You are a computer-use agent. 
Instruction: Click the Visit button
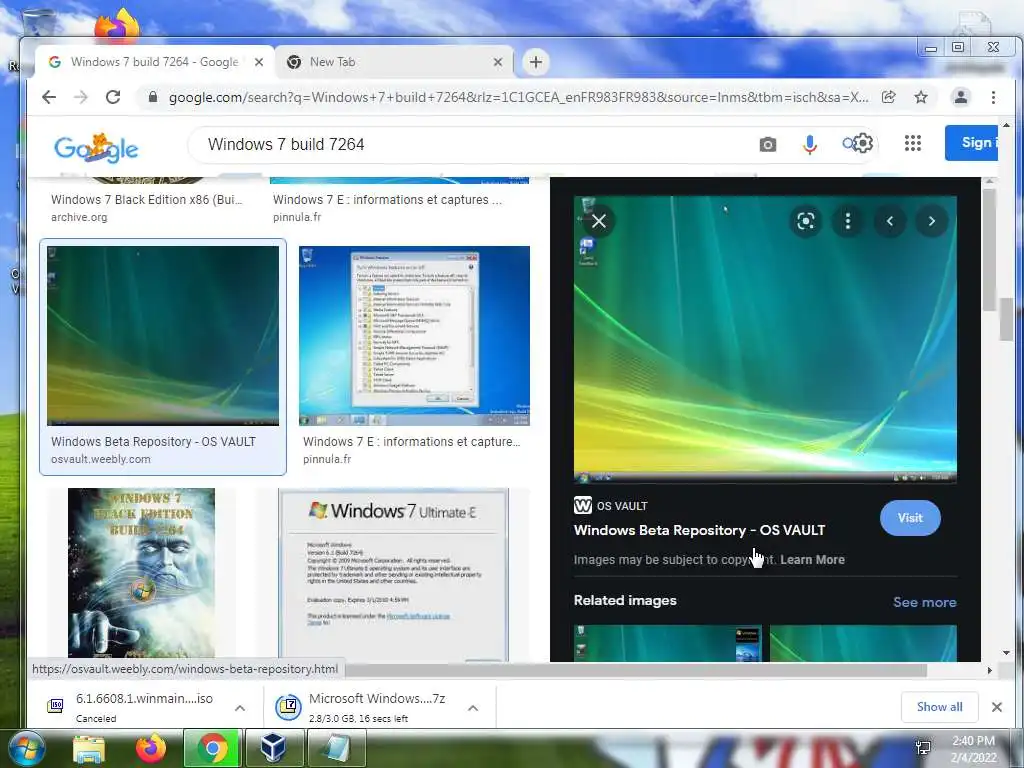pos(910,518)
